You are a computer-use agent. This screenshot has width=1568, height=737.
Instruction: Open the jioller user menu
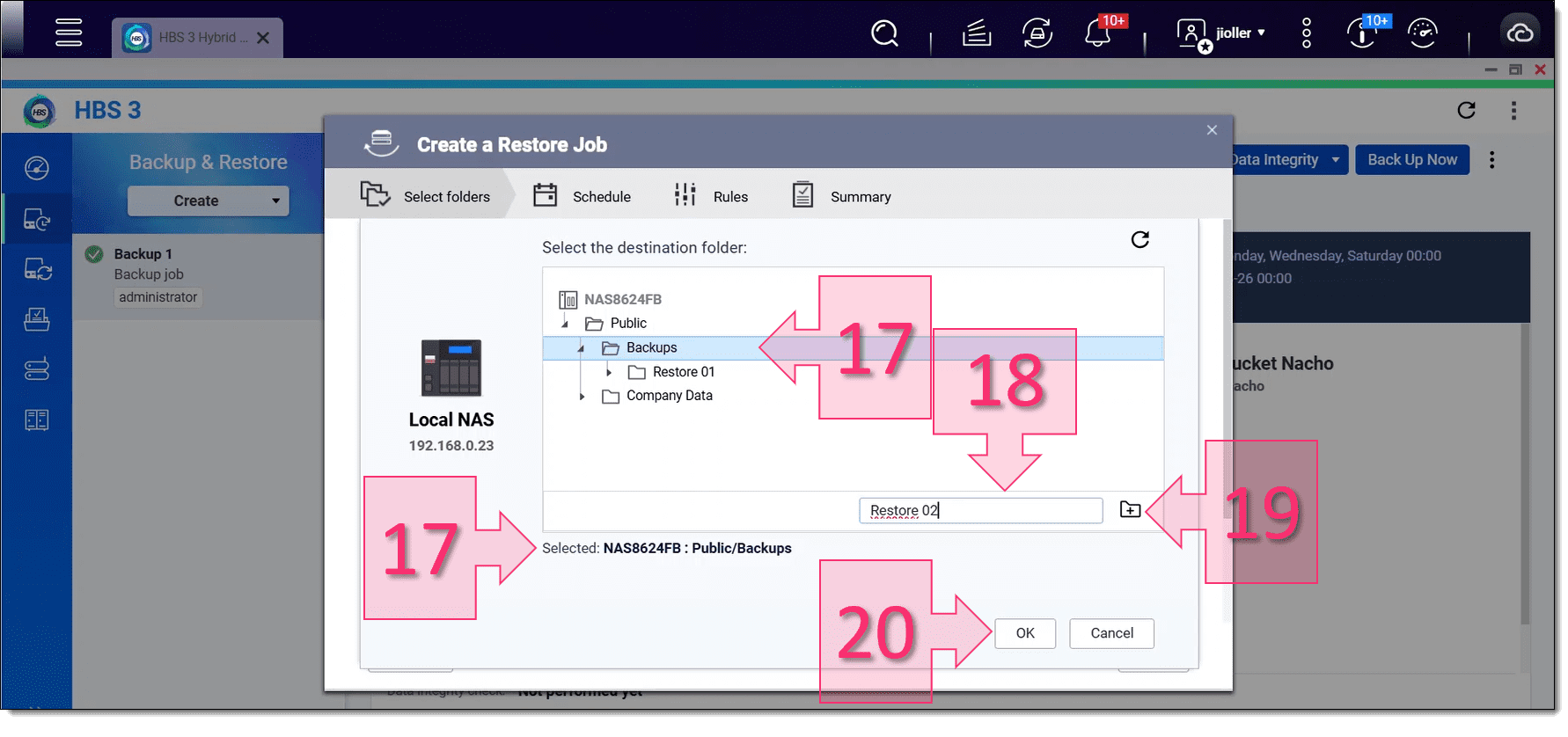click(1222, 33)
